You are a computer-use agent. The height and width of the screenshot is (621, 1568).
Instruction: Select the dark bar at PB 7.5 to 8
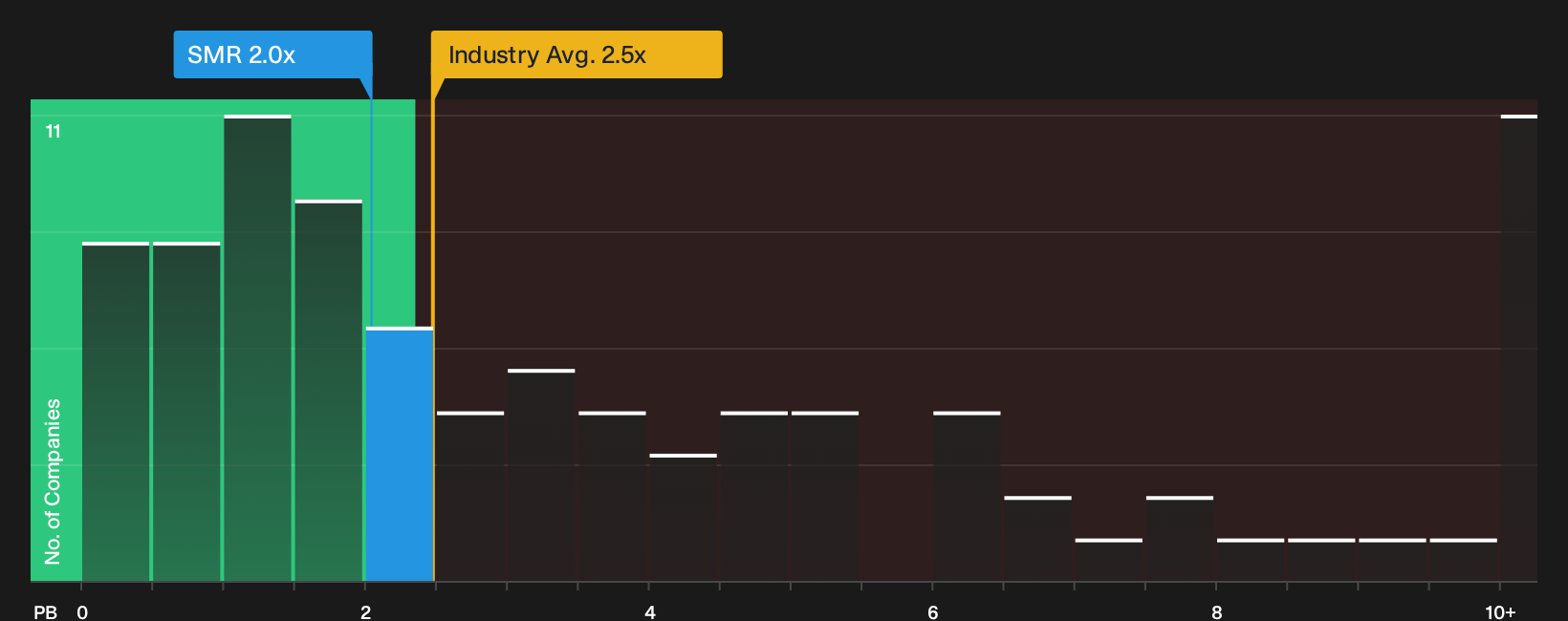pos(1180,540)
